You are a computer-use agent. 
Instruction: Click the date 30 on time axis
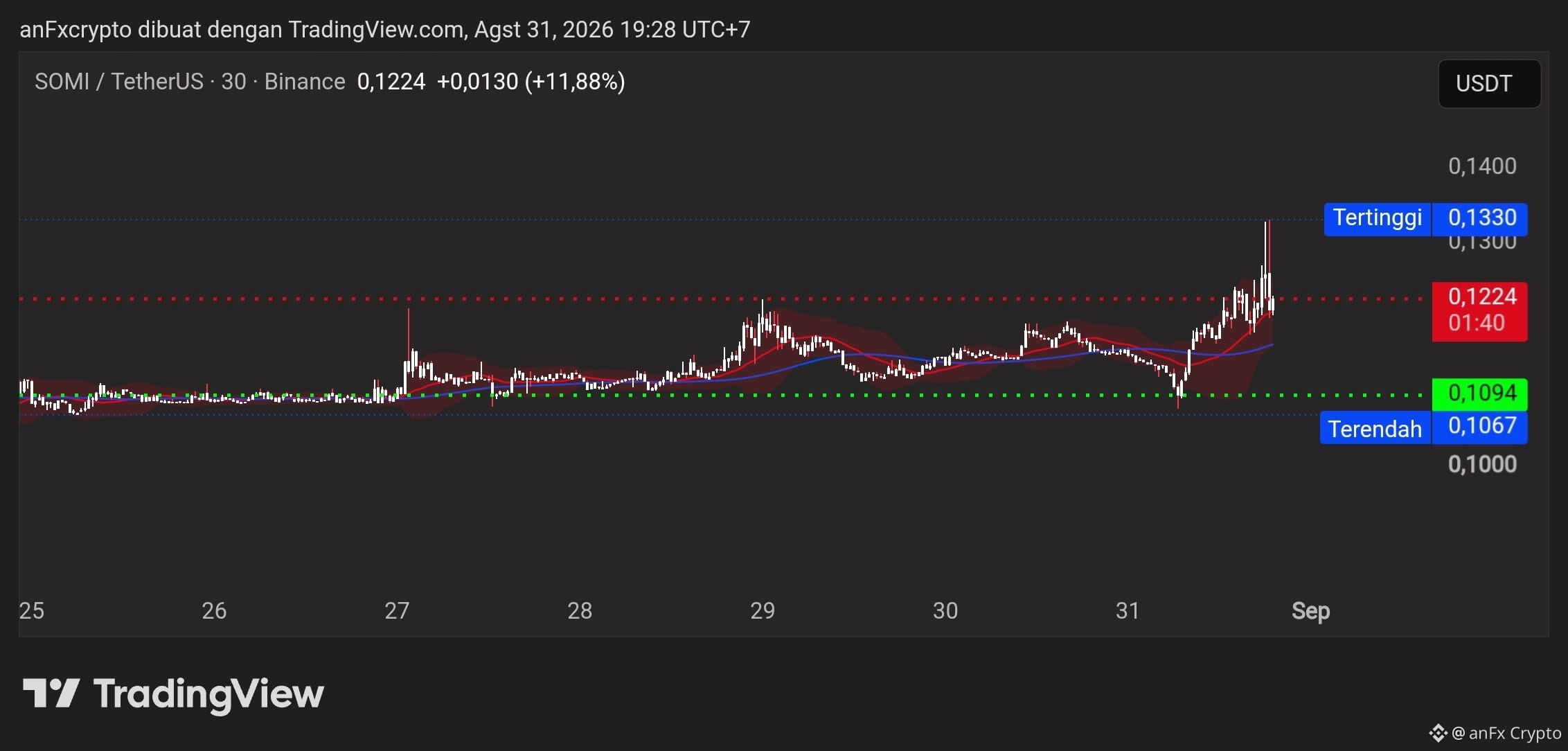pos(945,610)
